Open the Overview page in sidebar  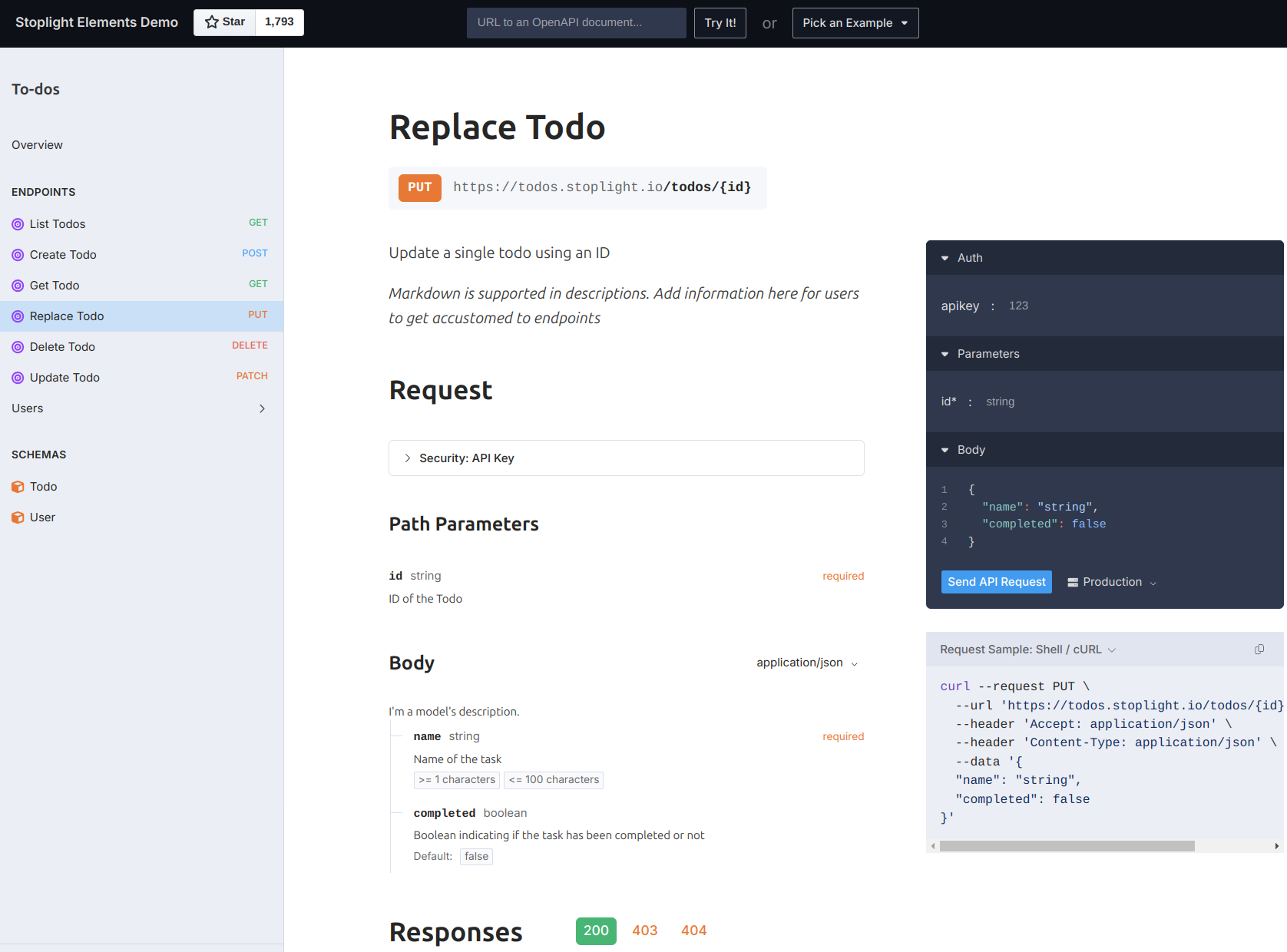141,145
